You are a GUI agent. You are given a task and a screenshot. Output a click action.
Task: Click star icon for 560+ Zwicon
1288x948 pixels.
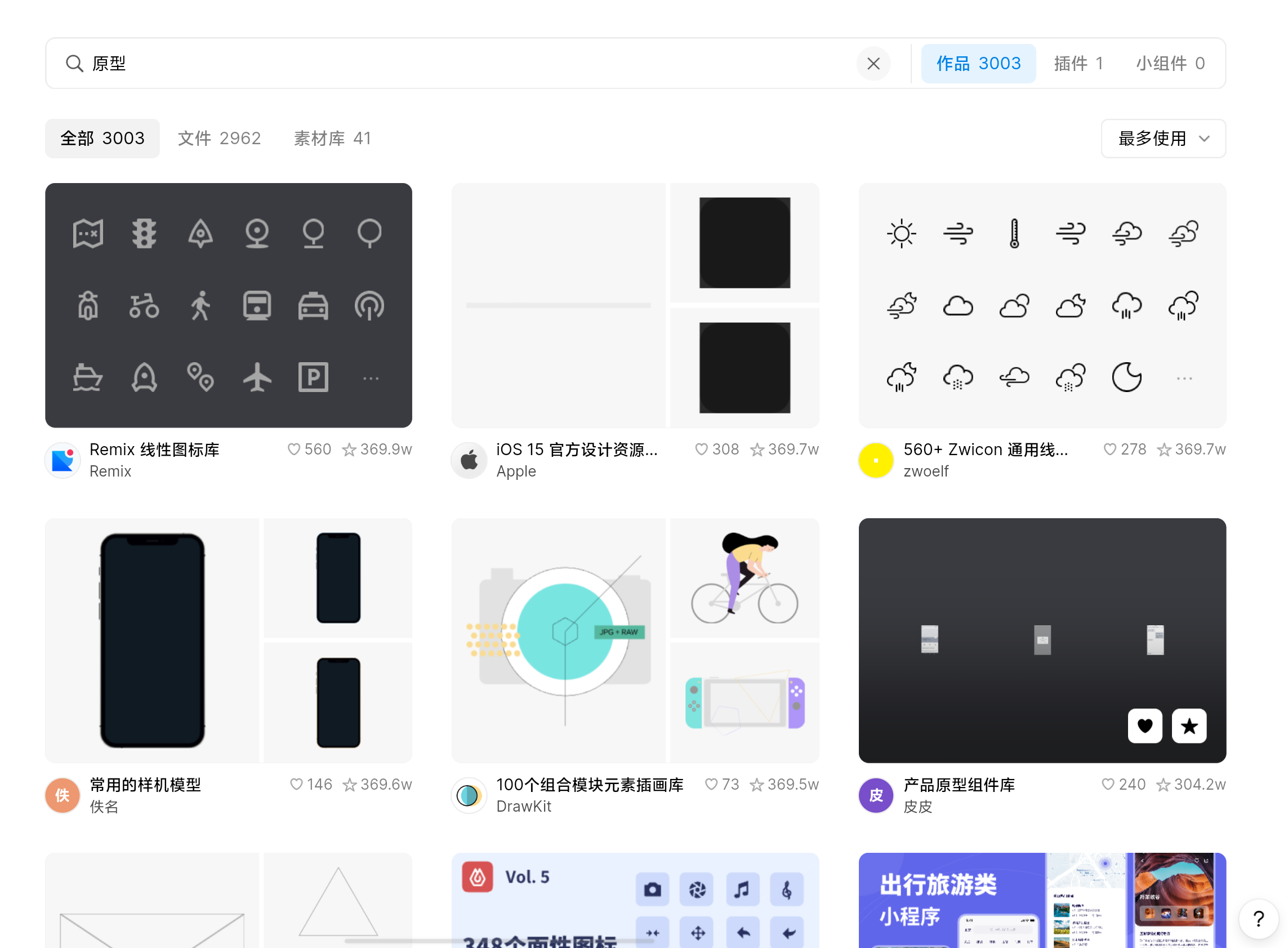(x=1164, y=449)
